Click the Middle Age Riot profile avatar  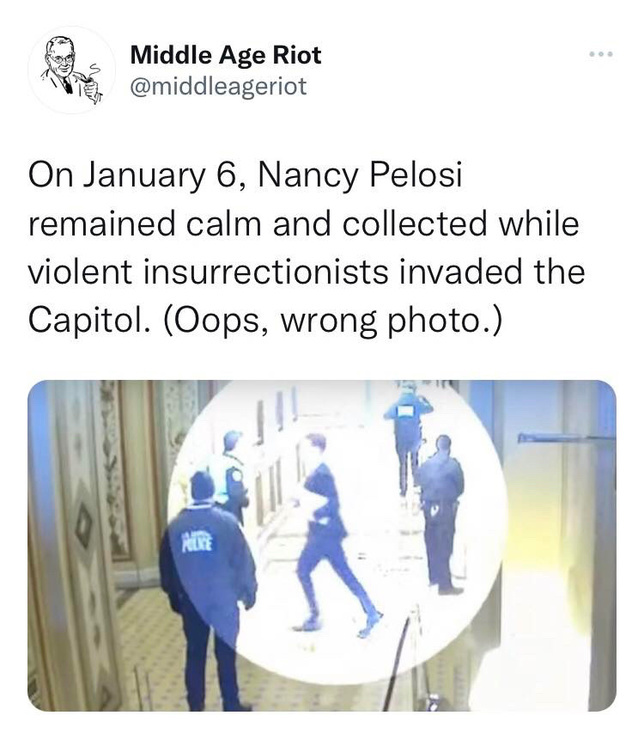pos(72,69)
